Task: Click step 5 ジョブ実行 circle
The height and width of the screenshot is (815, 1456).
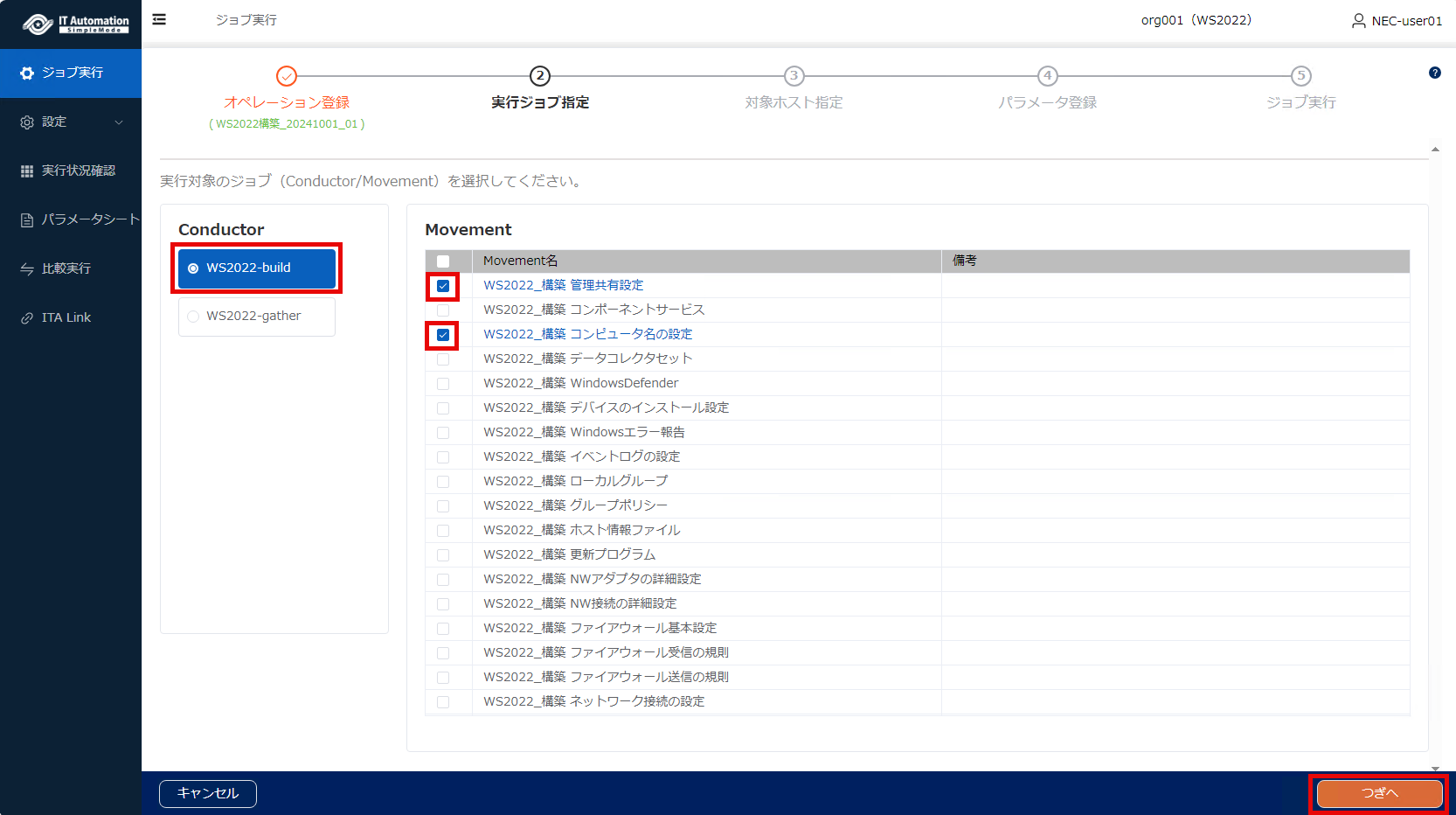Action: 1300,76
